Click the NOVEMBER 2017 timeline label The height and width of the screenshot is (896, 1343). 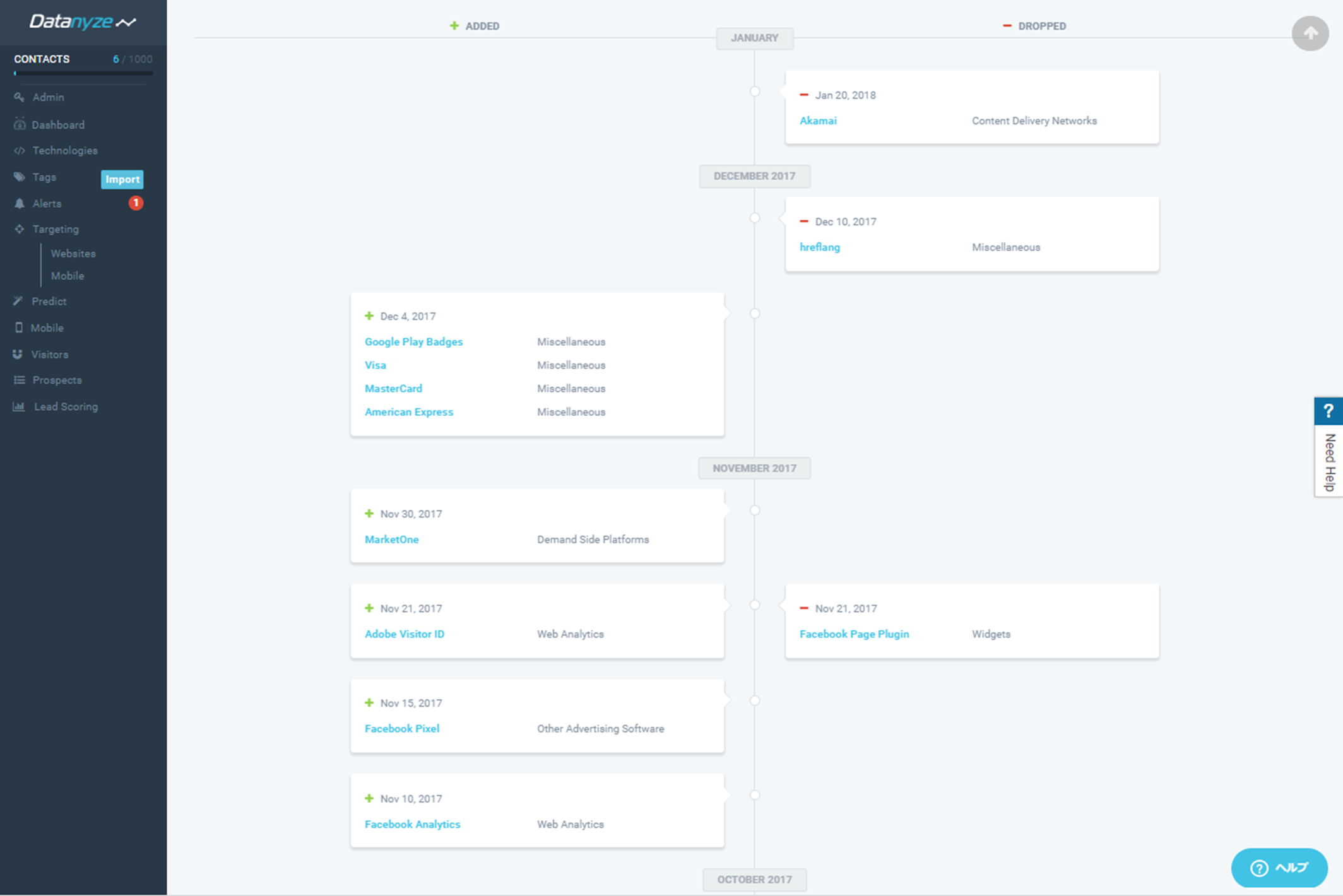tap(755, 468)
